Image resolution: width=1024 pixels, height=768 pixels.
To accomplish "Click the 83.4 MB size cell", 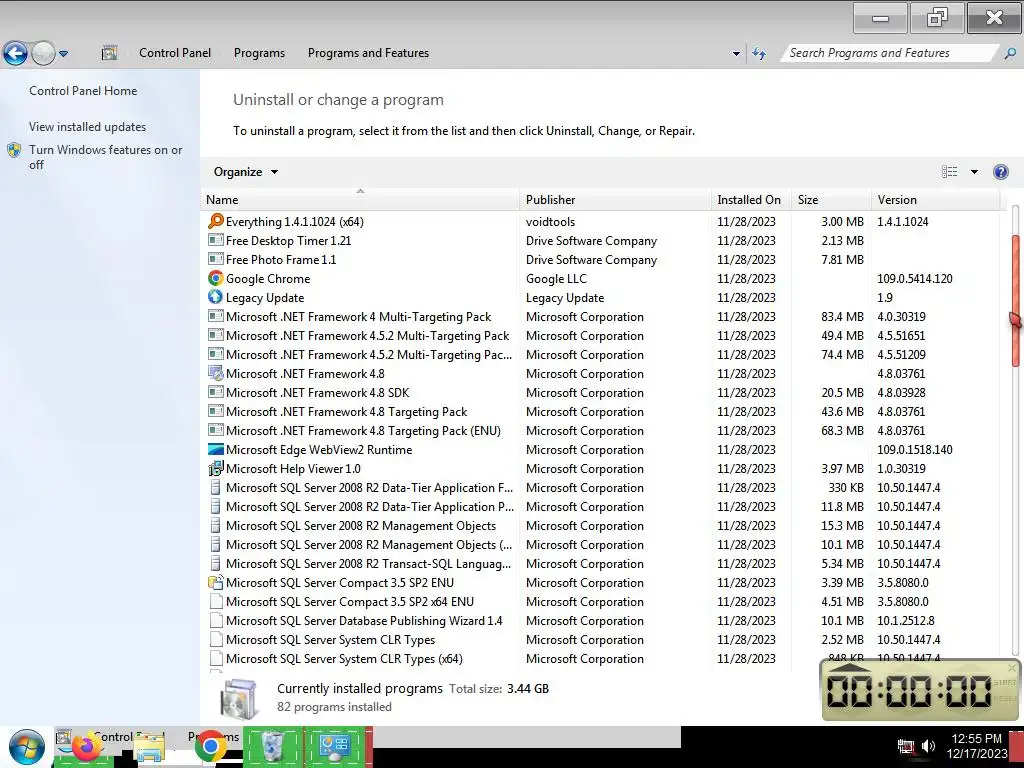I will coord(842,317).
